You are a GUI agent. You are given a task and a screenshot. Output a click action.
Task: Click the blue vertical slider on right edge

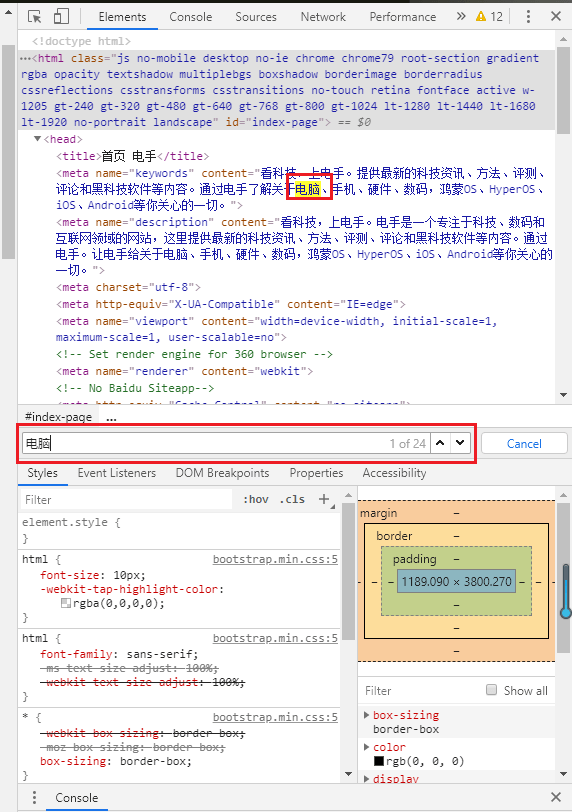(x=566, y=592)
